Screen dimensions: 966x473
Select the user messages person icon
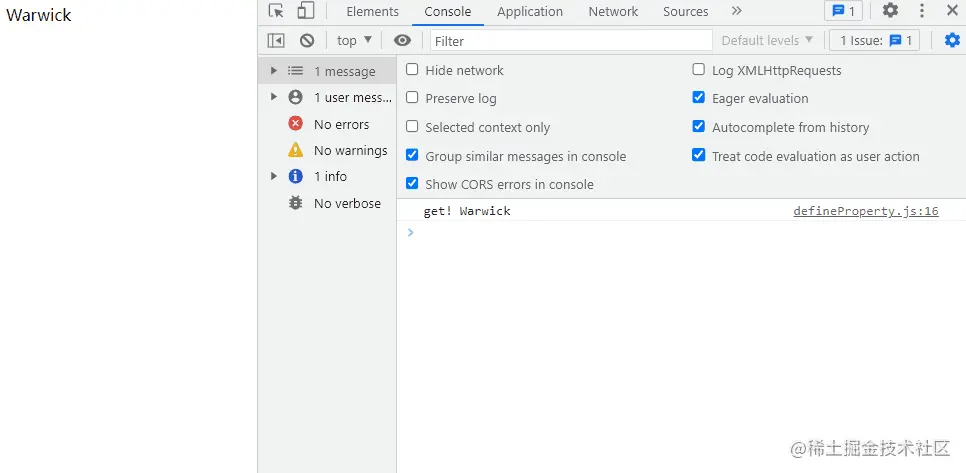[x=296, y=97]
